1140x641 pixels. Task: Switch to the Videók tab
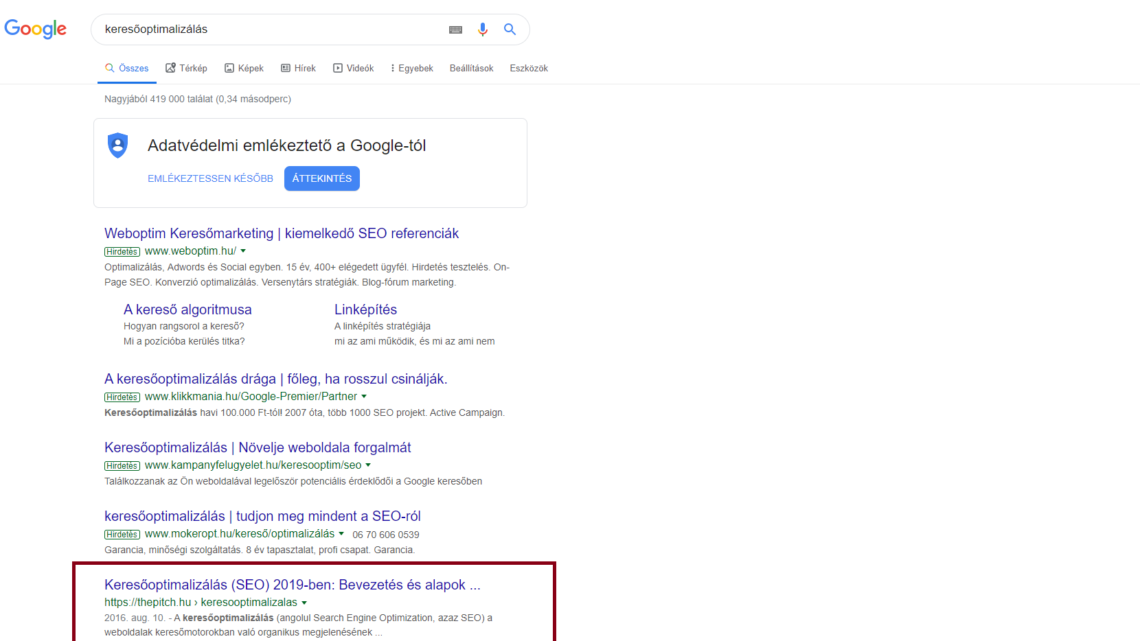pyautogui.click(x=353, y=68)
